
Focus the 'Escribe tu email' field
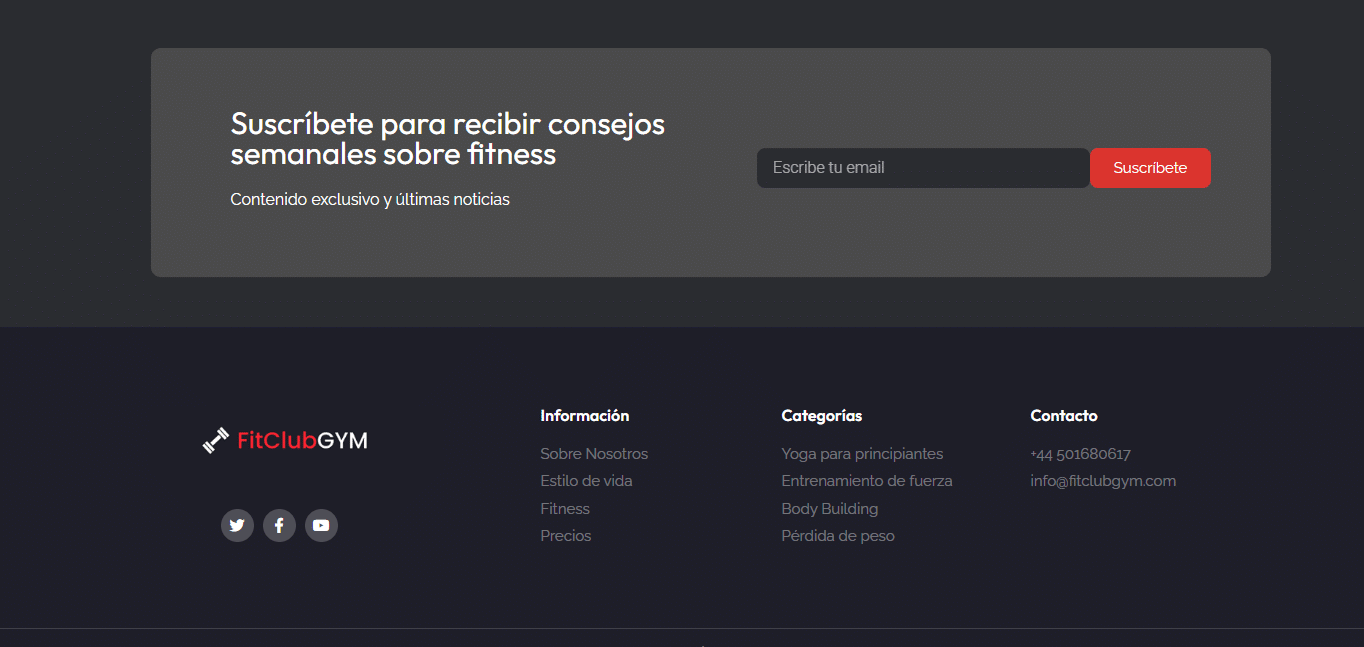[922, 168]
